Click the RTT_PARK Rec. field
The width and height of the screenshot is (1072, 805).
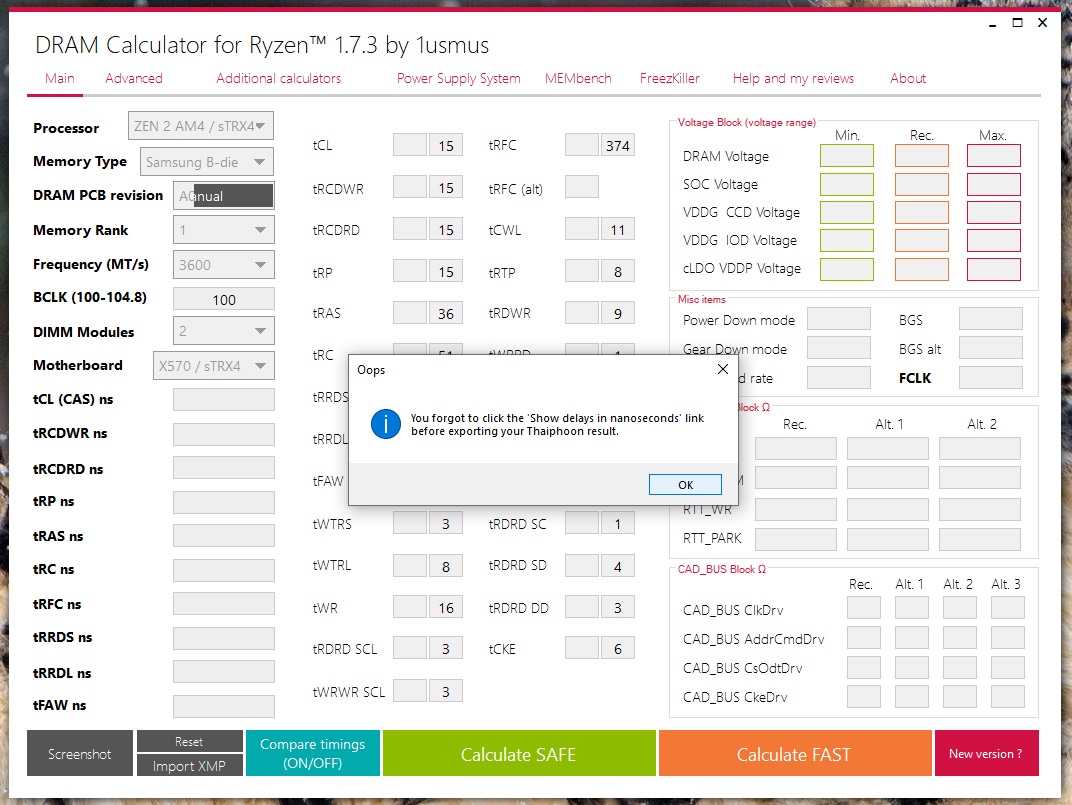(x=796, y=539)
